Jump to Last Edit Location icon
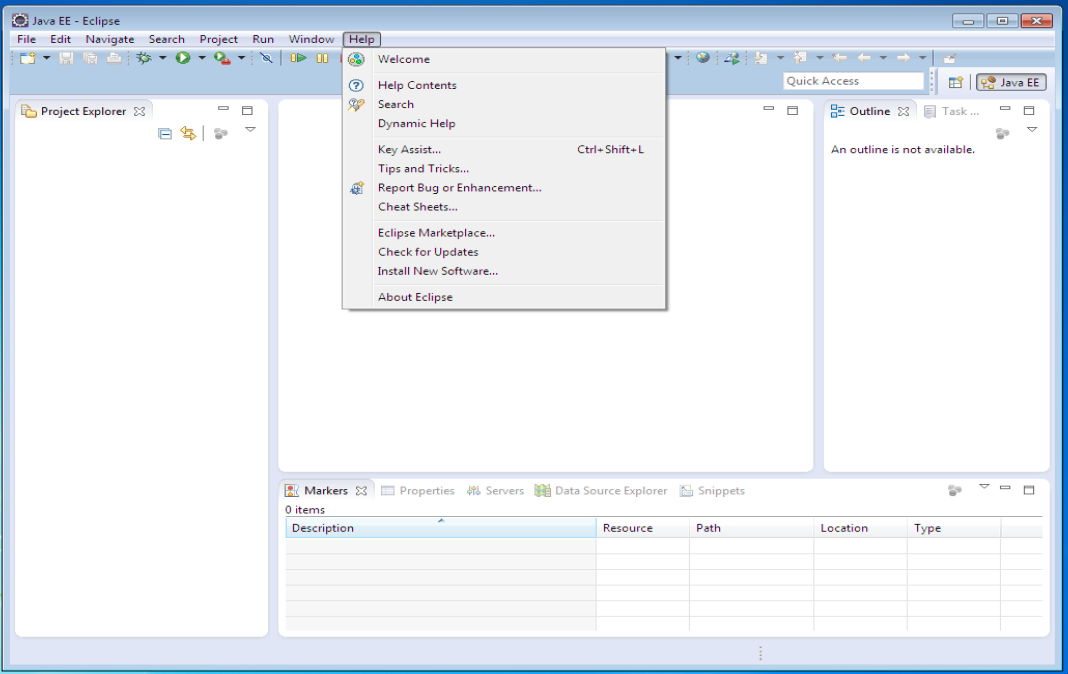 (x=840, y=59)
